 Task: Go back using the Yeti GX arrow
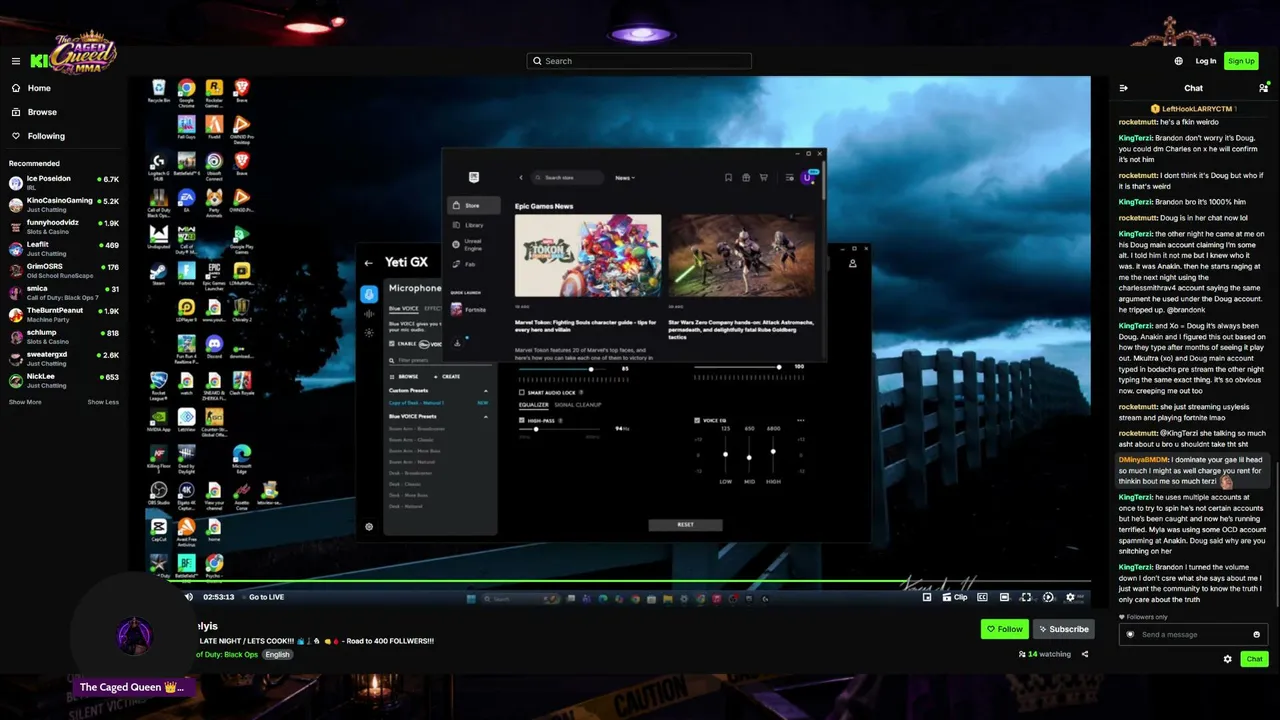(x=369, y=263)
